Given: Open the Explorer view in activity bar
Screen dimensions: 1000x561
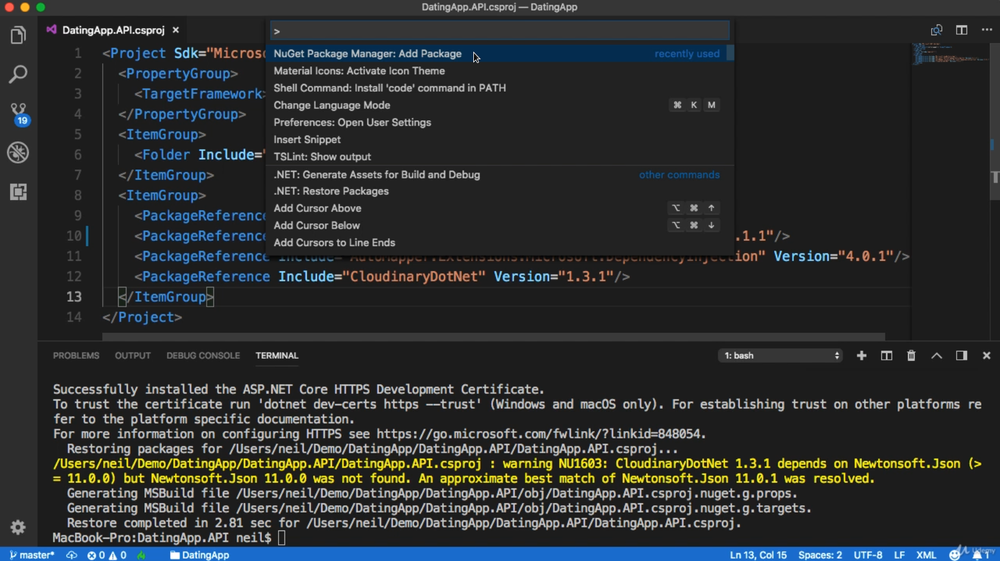Looking at the screenshot, I should [x=18, y=36].
